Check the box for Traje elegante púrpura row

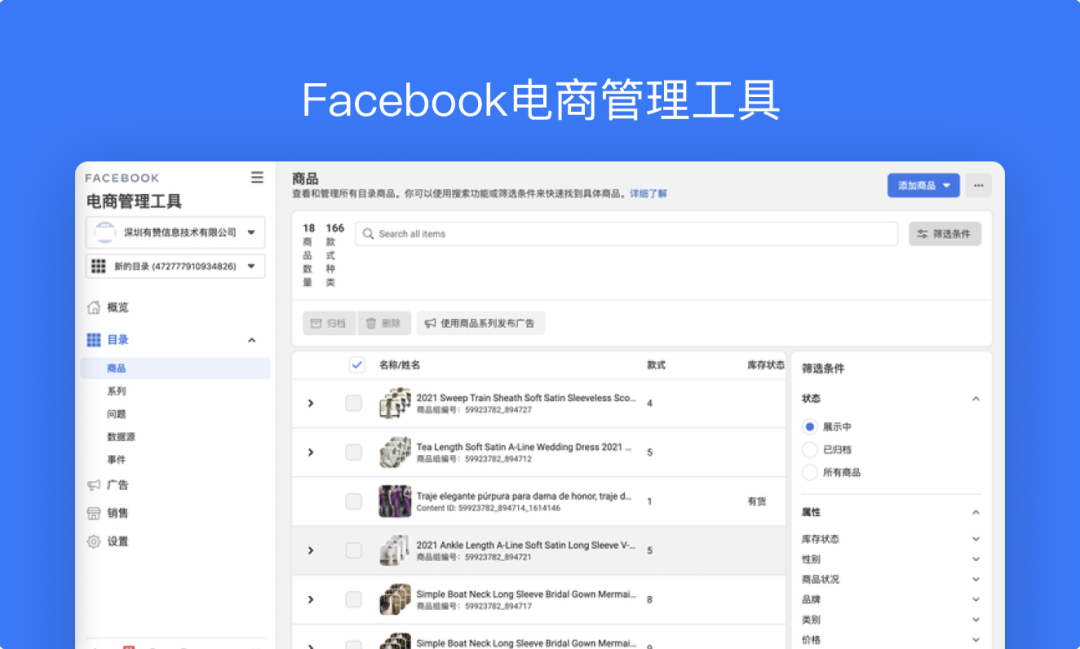pos(353,501)
